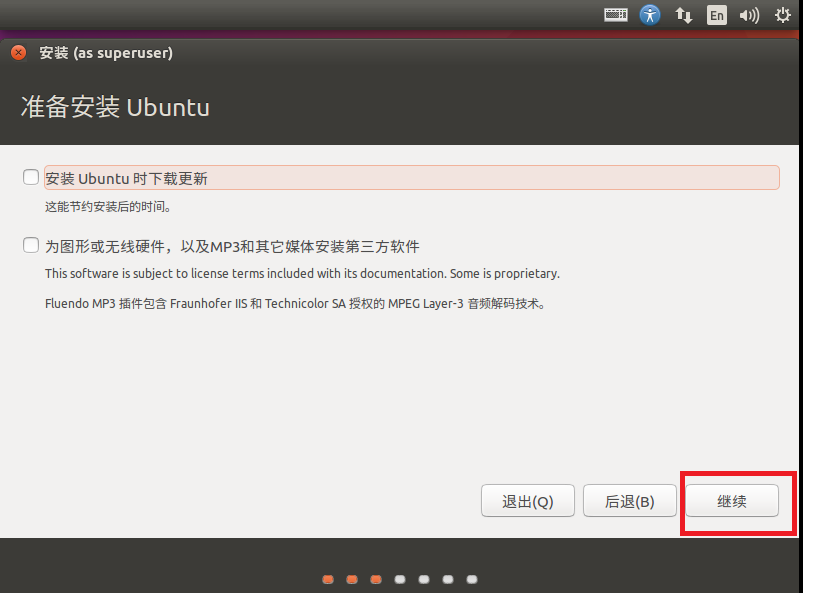Continue installation with the 继续 button

(732, 500)
